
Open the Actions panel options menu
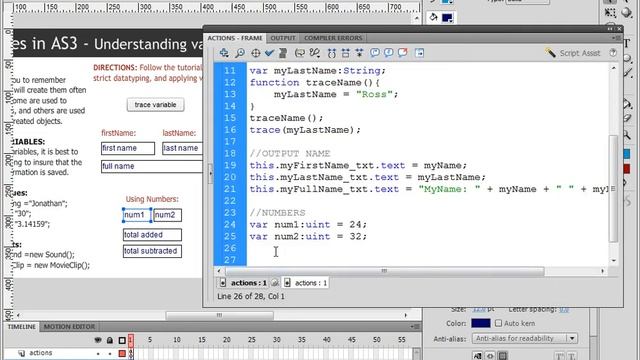click(616, 38)
